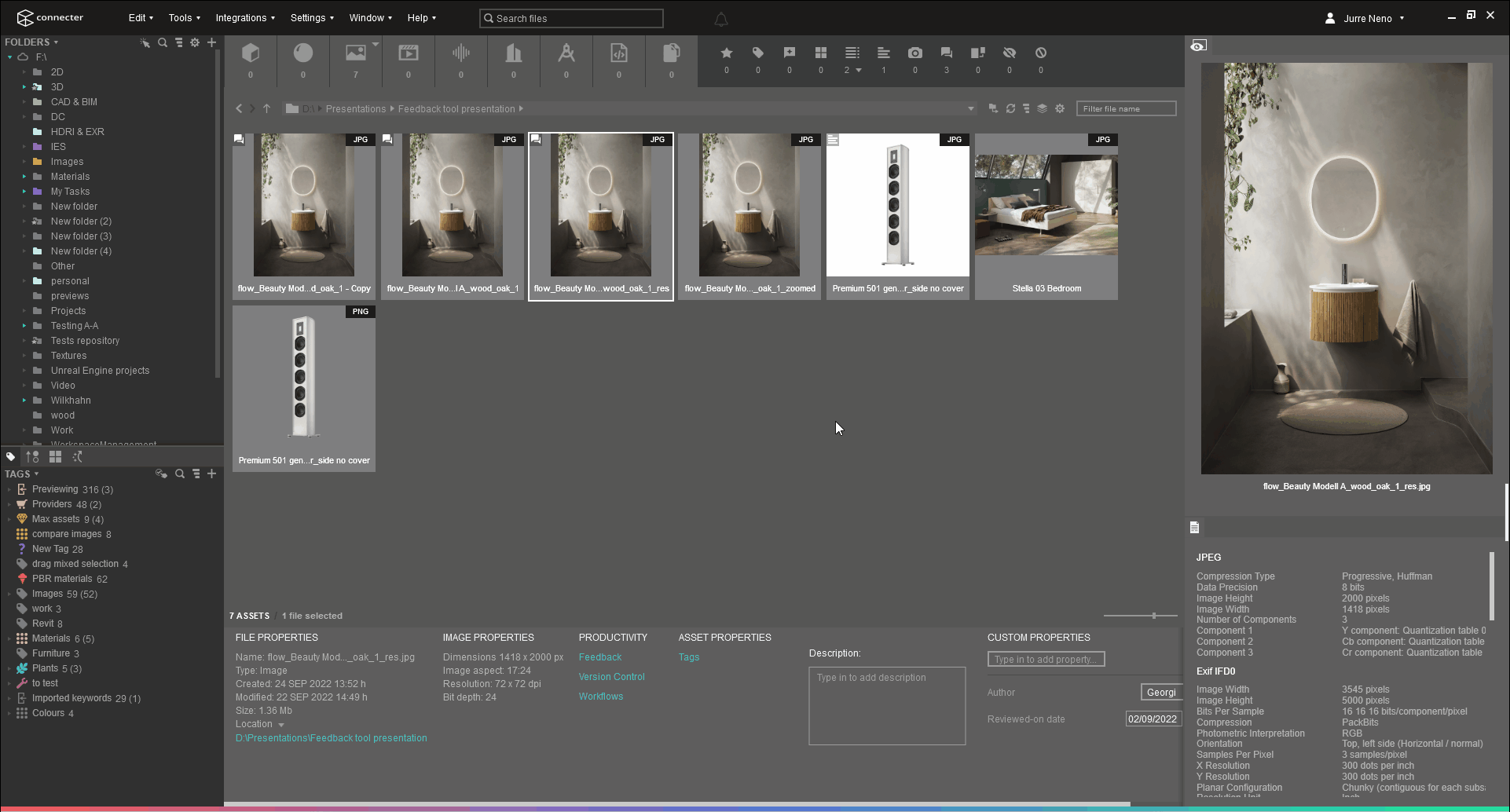This screenshot has width=1510, height=812.
Task: Toggle select-follow cursor icon in Folders
Action: (145, 42)
